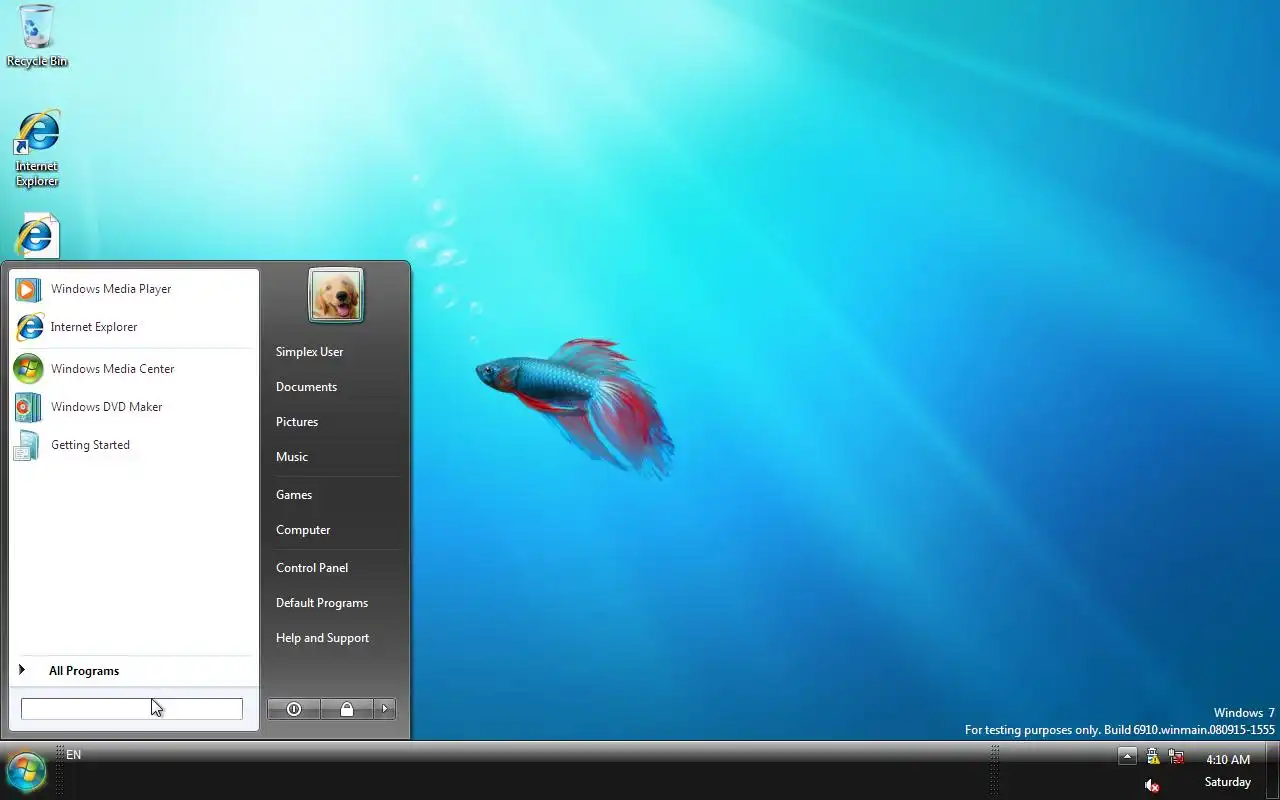The width and height of the screenshot is (1280, 800).
Task: Lock the computer with the padlock button
Action: click(x=347, y=709)
